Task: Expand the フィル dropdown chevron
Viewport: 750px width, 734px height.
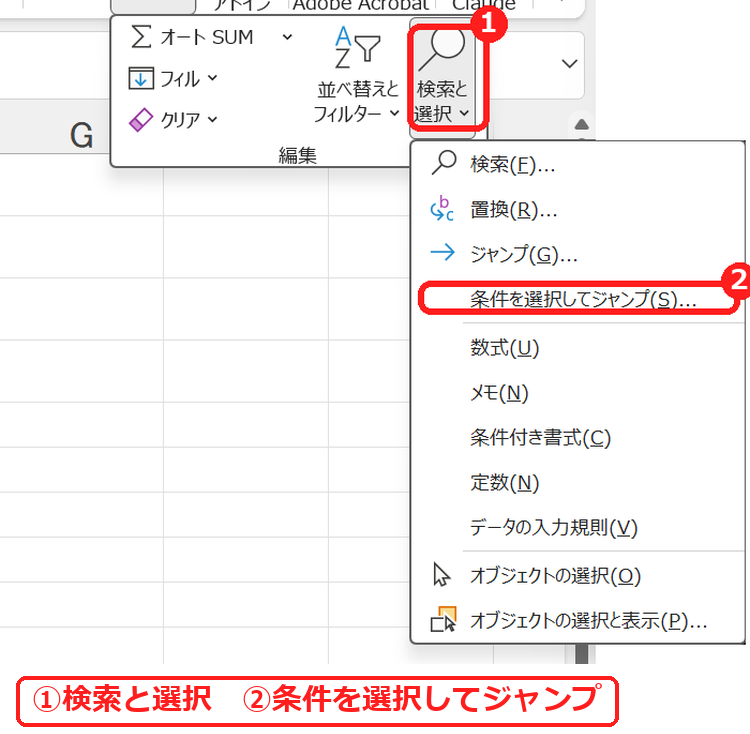Action: tap(213, 77)
